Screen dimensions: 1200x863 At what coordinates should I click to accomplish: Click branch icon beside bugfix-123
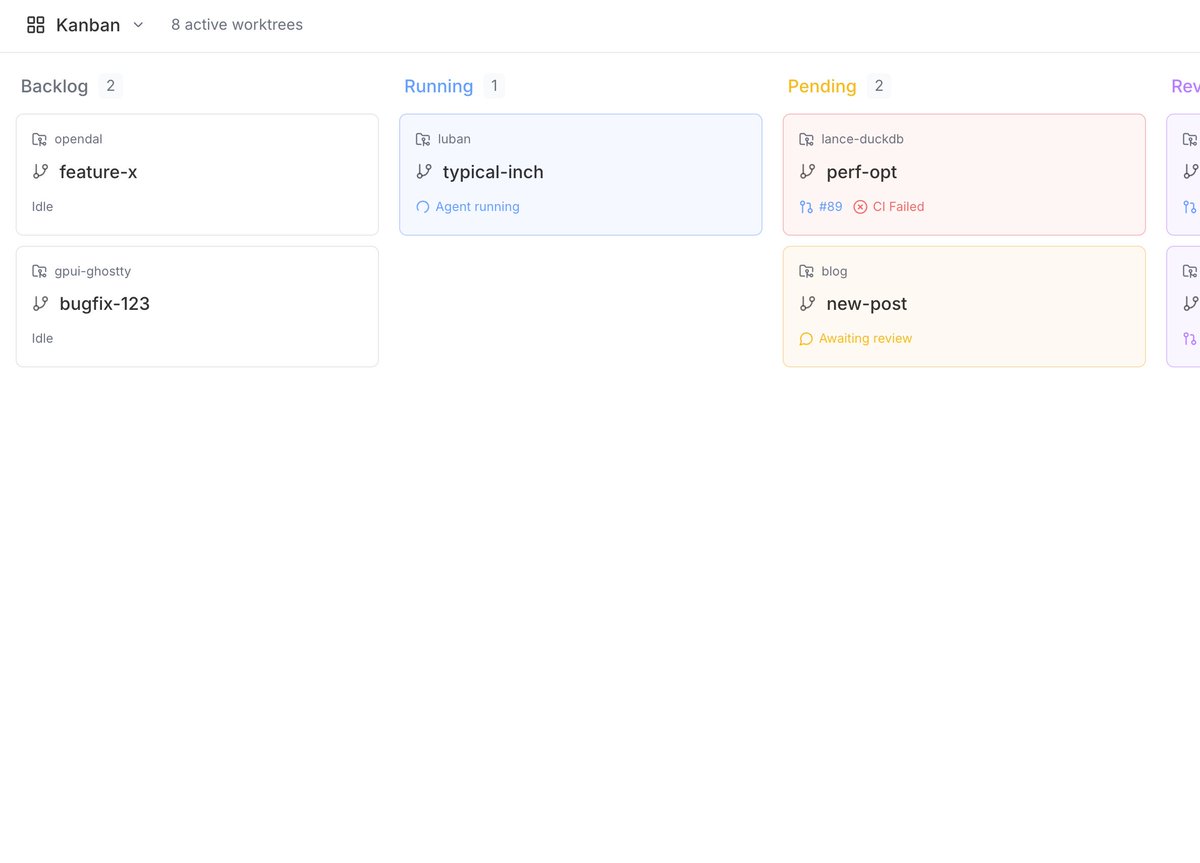click(40, 304)
